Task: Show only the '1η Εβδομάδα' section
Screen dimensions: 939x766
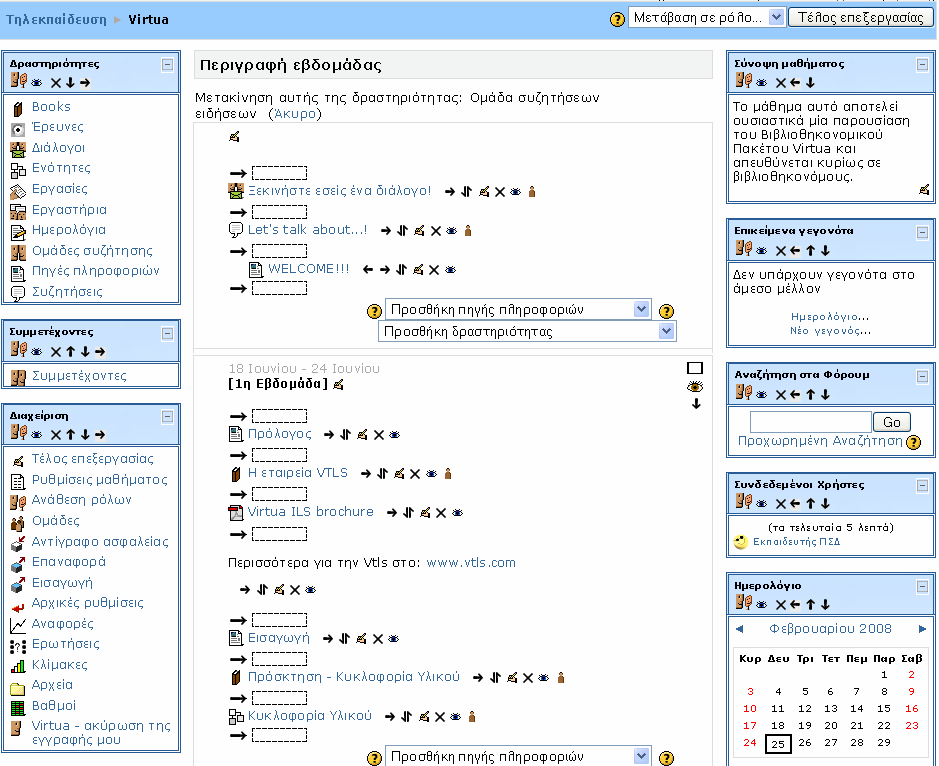Action: click(x=695, y=368)
